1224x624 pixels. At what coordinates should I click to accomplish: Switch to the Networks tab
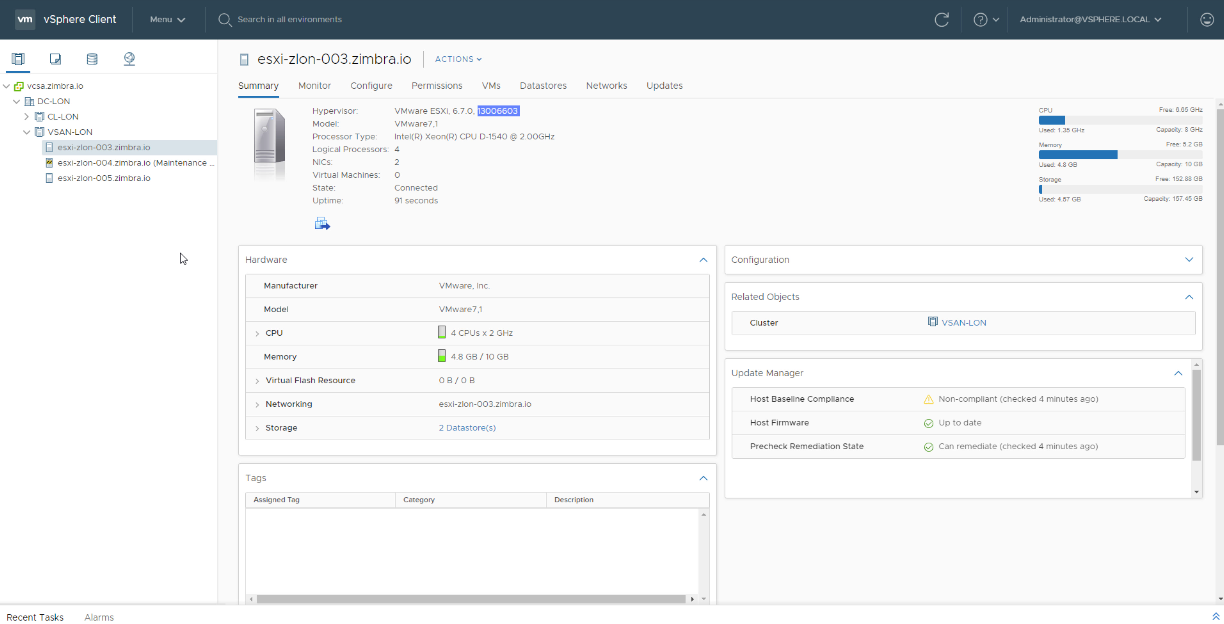point(606,86)
